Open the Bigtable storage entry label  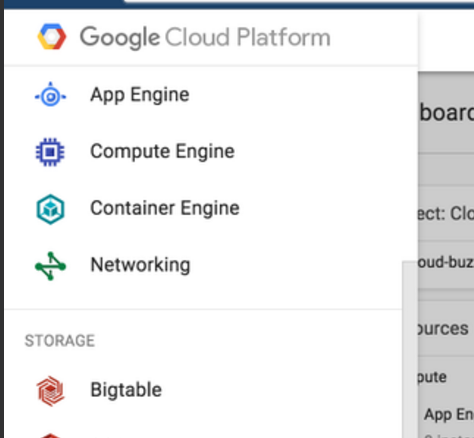126,390
